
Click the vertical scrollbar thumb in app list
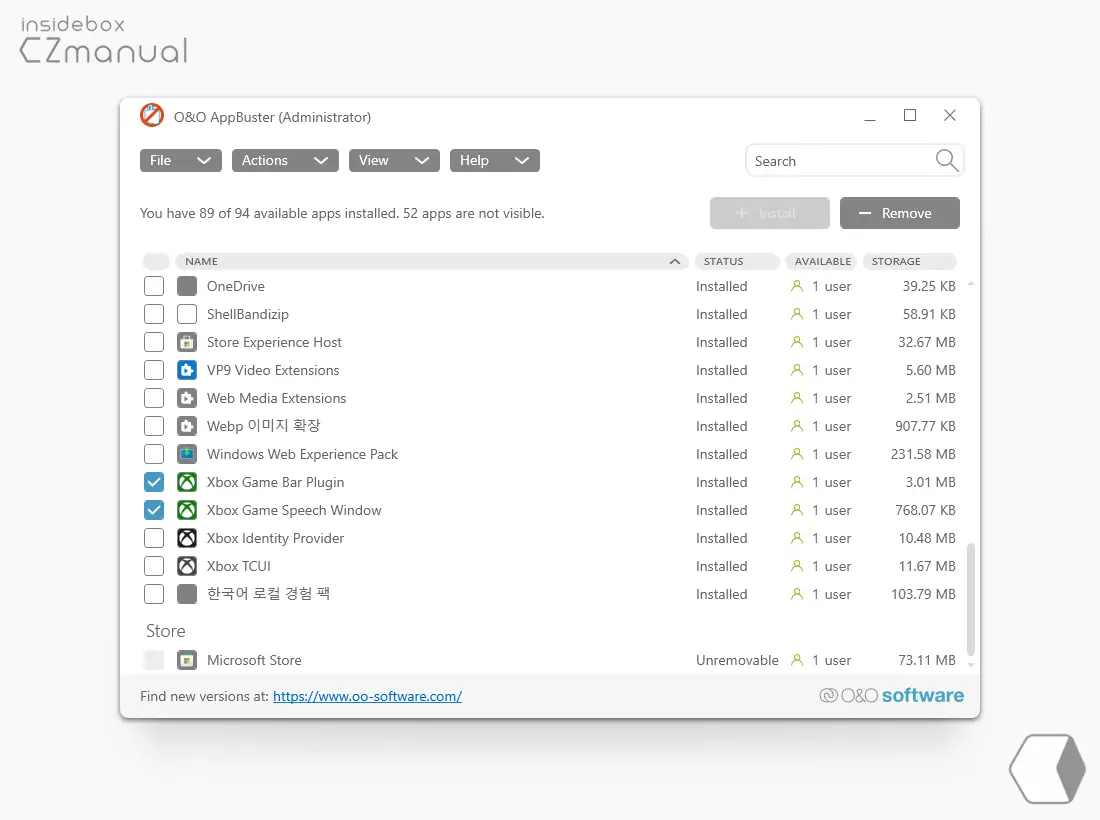click(x=970, y=600)
